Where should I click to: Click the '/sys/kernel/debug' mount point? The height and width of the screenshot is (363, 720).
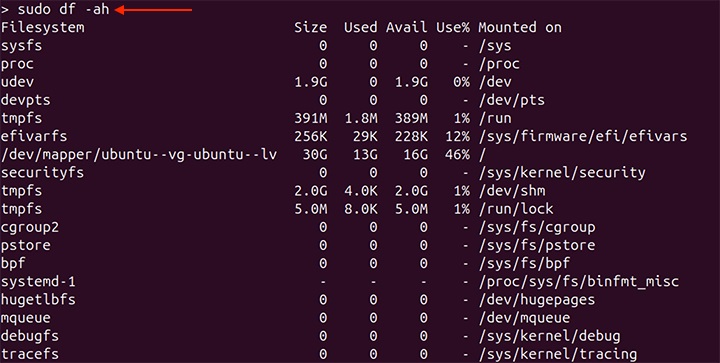coord(549,336)
